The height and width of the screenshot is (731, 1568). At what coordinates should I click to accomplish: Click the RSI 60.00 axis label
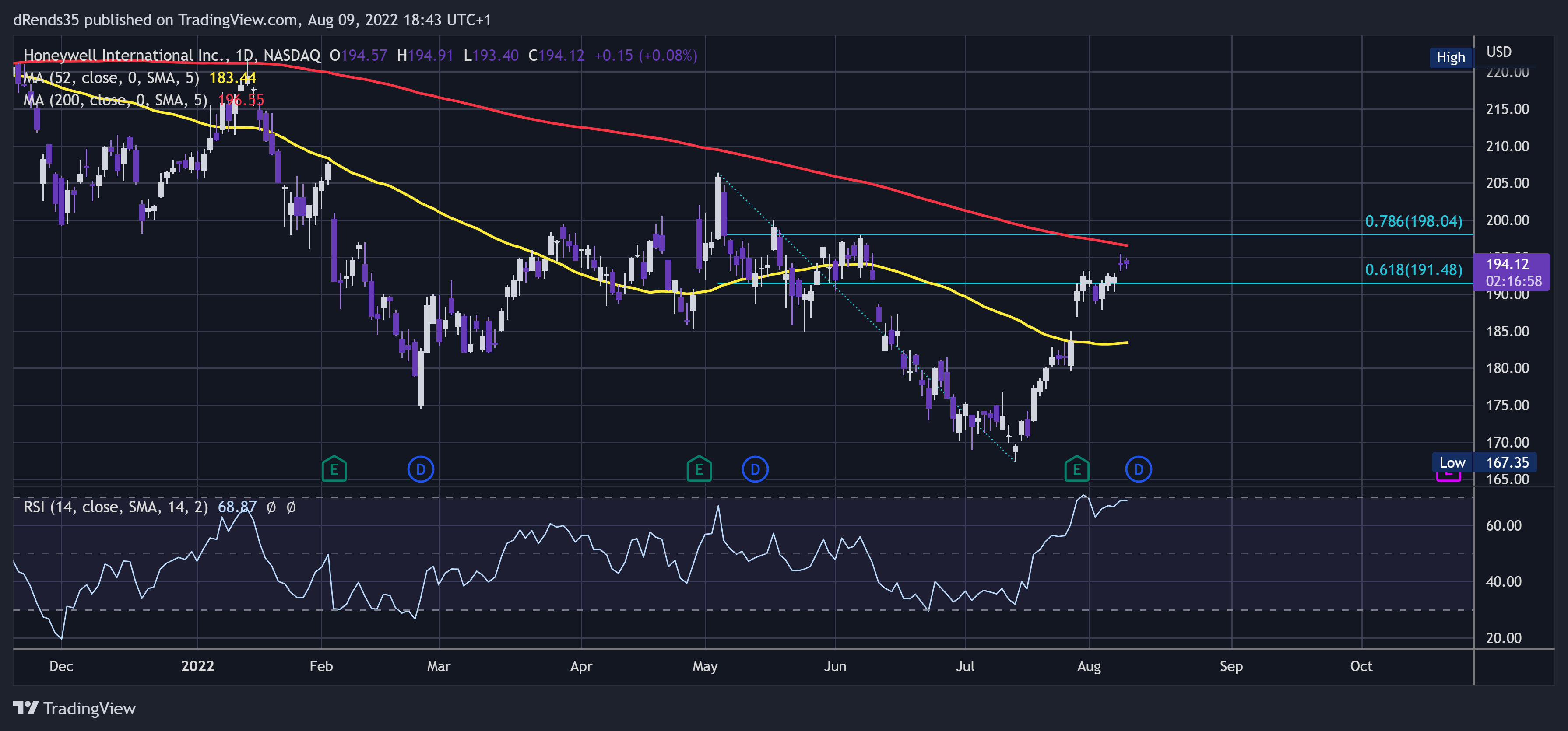[x=1503, y=525]
